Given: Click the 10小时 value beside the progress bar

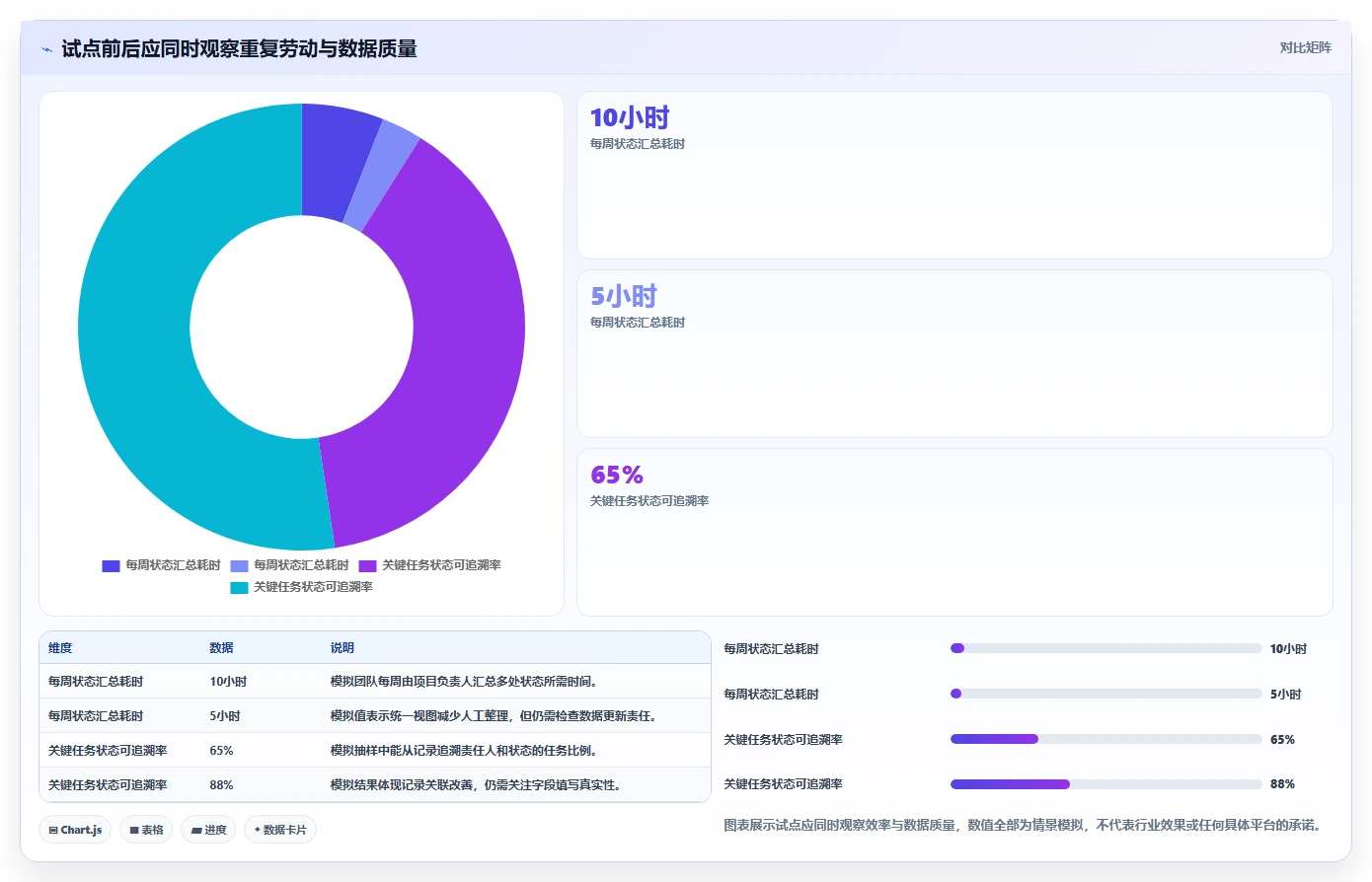Looking at the screenshot, I should (1288, 649).
